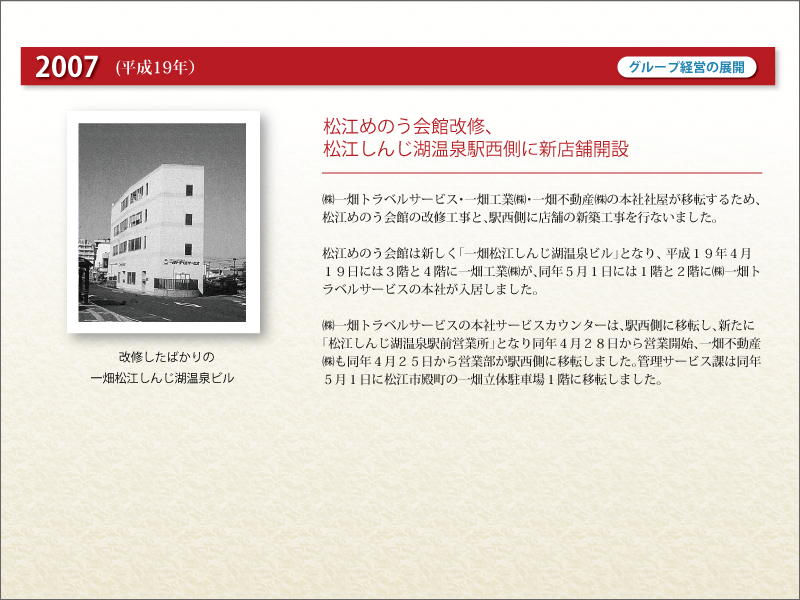Image resolution: width=800 pixels, height=600 pixels.
Task: Click the 改修したばかりの caption line
Action: [x=161, y=357]
